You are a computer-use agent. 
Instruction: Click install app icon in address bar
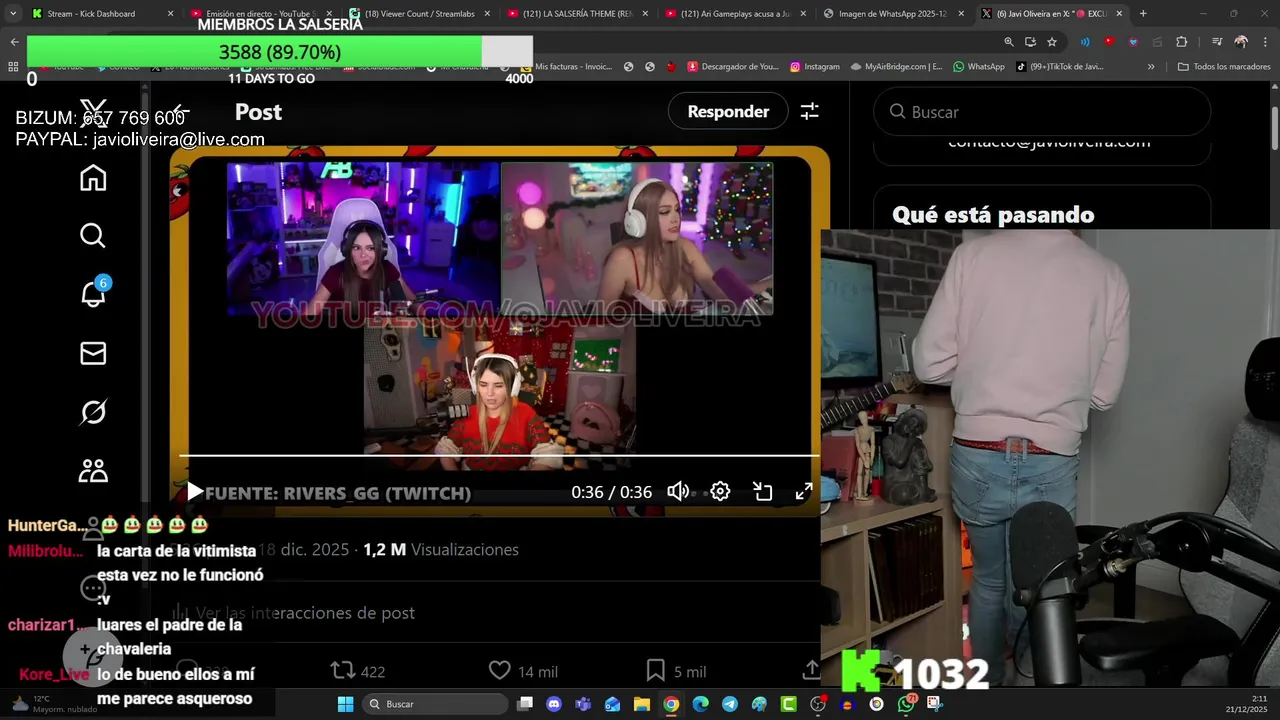coord(1030,42)
